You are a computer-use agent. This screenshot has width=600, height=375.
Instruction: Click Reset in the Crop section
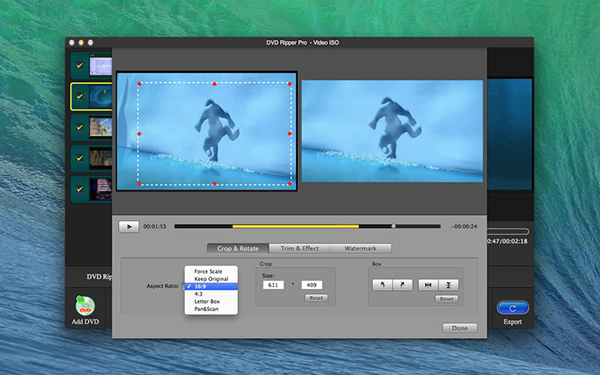click(x=316, y=298)
